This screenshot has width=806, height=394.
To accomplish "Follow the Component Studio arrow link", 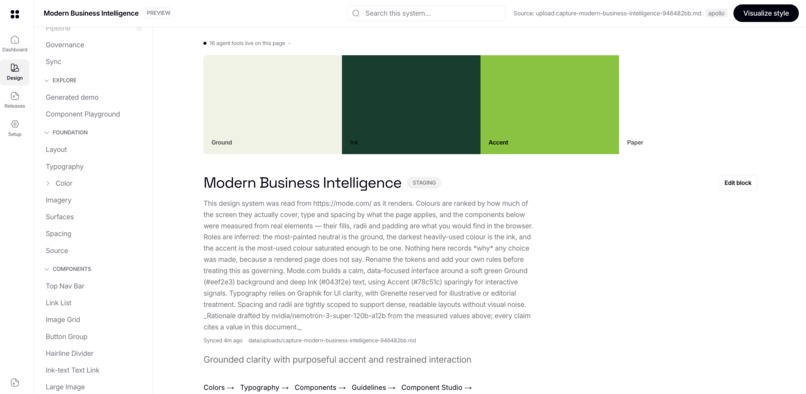I will point(436,388).
